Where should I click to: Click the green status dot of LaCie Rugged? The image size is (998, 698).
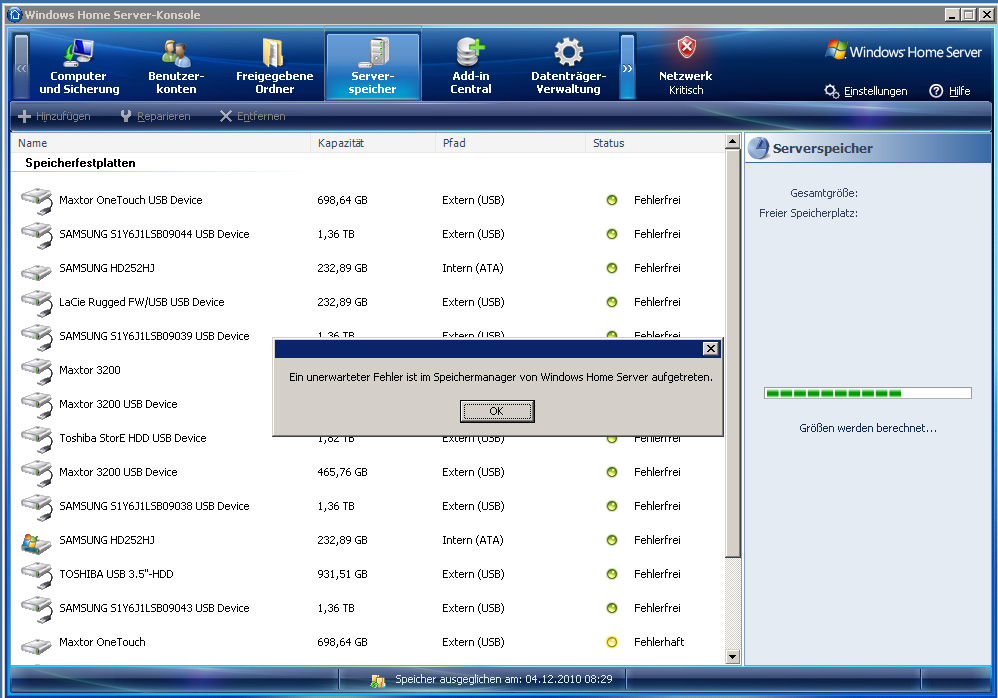612,302
